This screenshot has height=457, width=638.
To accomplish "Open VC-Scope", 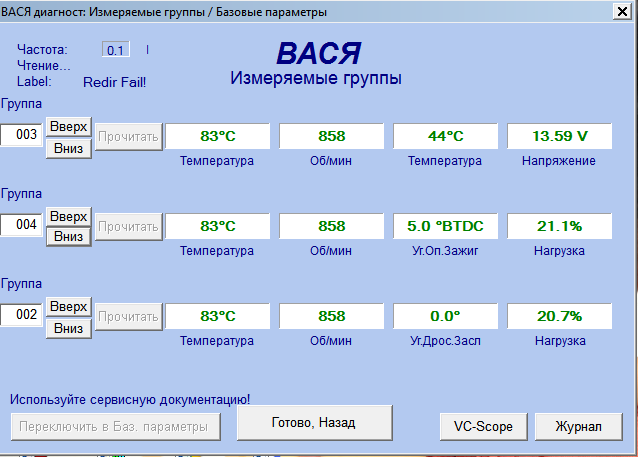I will pyautogui.click(x=483, y=426).
